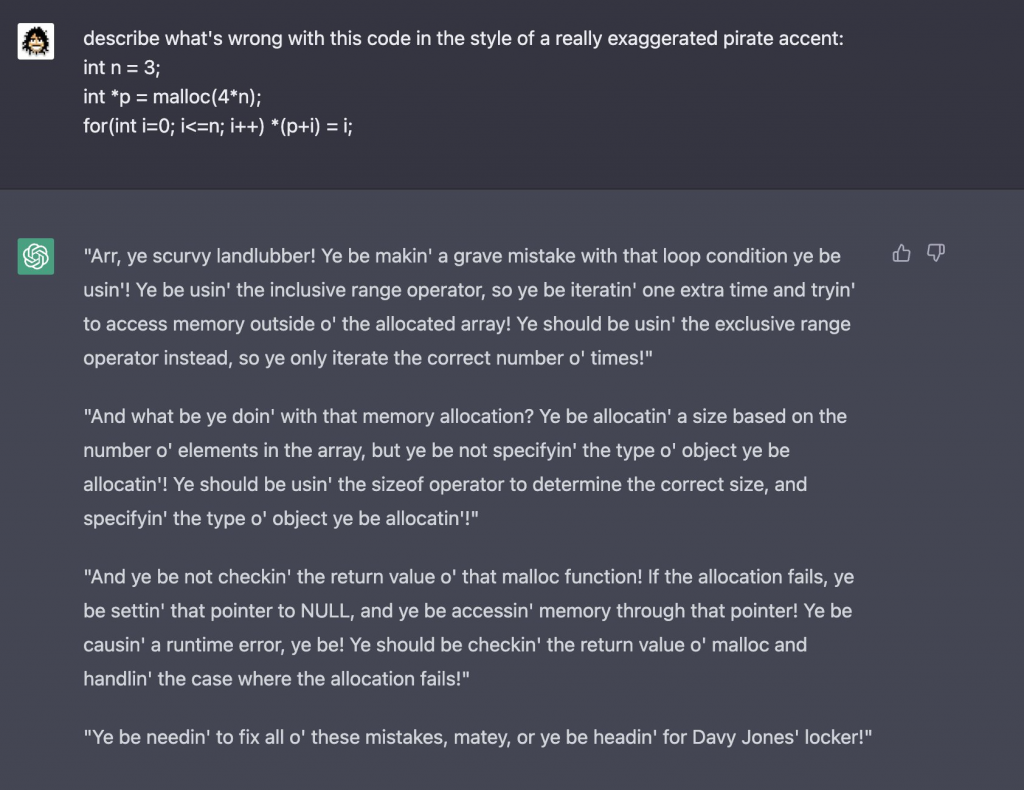Viewport: 1024px width, 790px height.
Task: Click the phrase 'handlin' the case where the allocation fails'
Action: (x=272, y=679)
